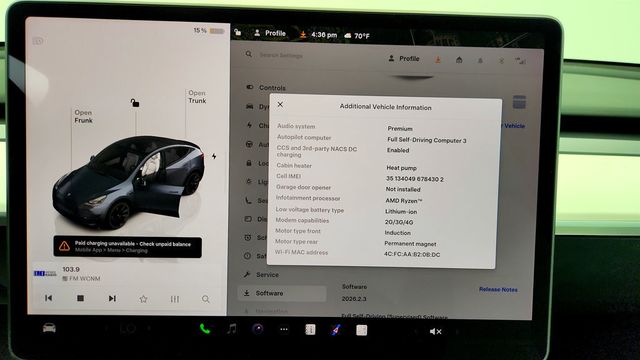Open the Controls settings tab
The image size is (640, 360).
266,87
